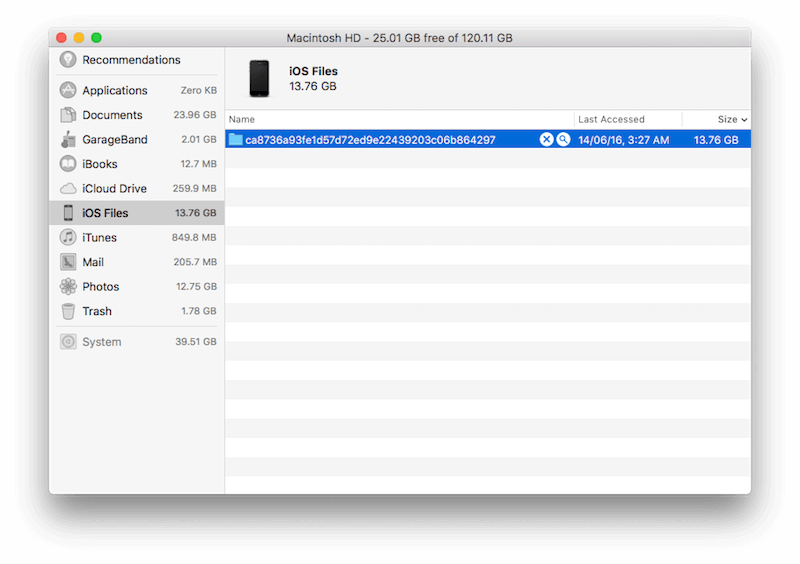Viewport: 800px width, 564px height.
Task: Open the Mail stamp icon
Action: 68,262
